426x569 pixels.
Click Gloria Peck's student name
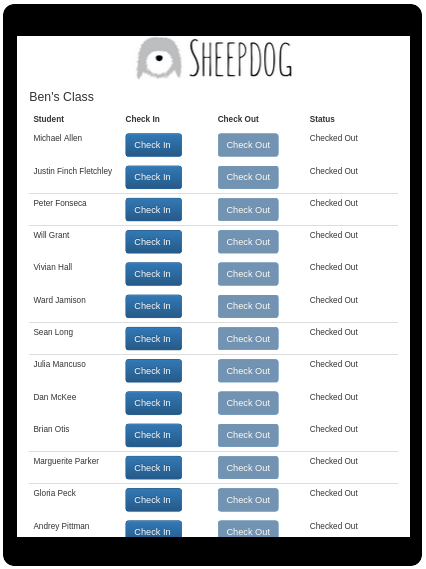point(54,493)
